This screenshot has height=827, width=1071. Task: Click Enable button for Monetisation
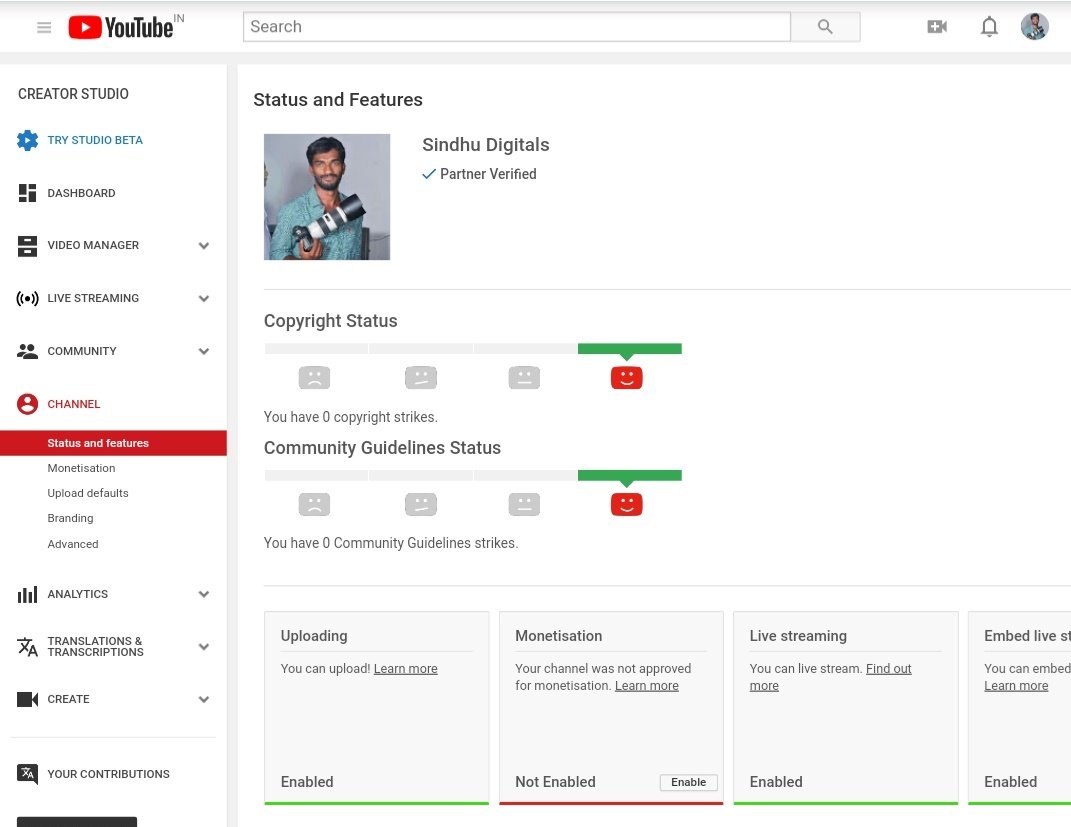point(688,783)
